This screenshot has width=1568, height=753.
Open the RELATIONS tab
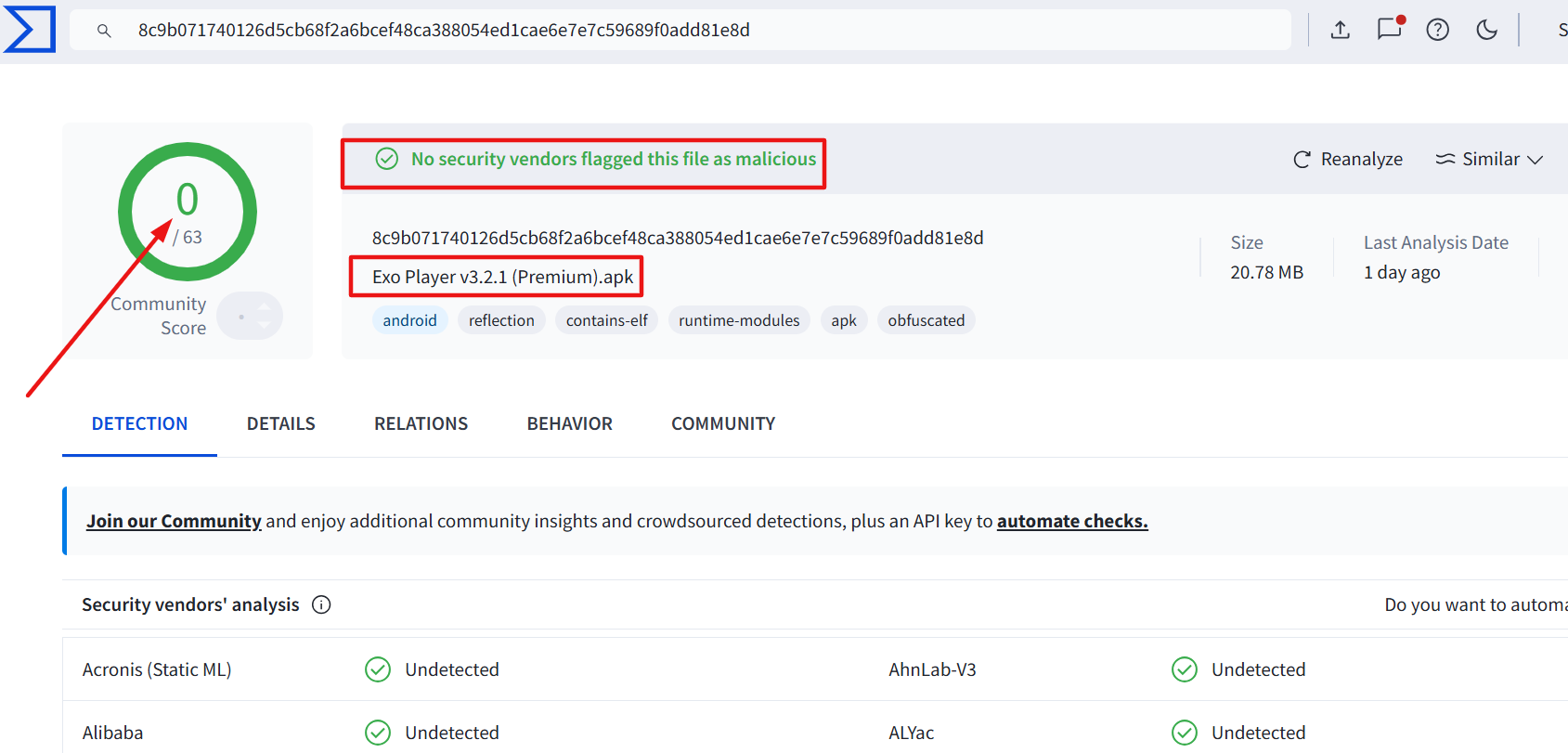point(421,423)
